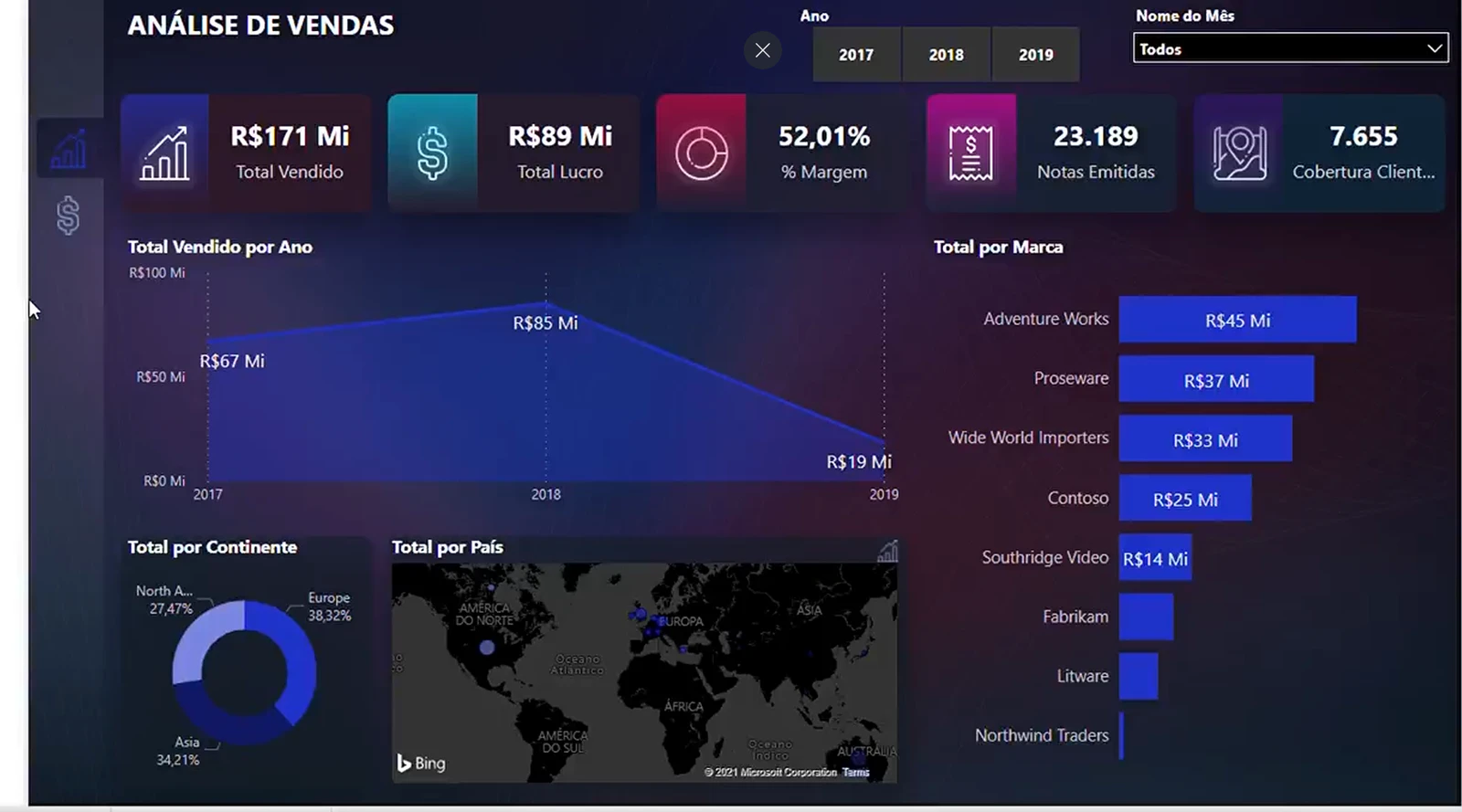Viewport: 1462px width, 812px height.
Task: Click the Adventure Works brand label
Action: point(1046,319)
